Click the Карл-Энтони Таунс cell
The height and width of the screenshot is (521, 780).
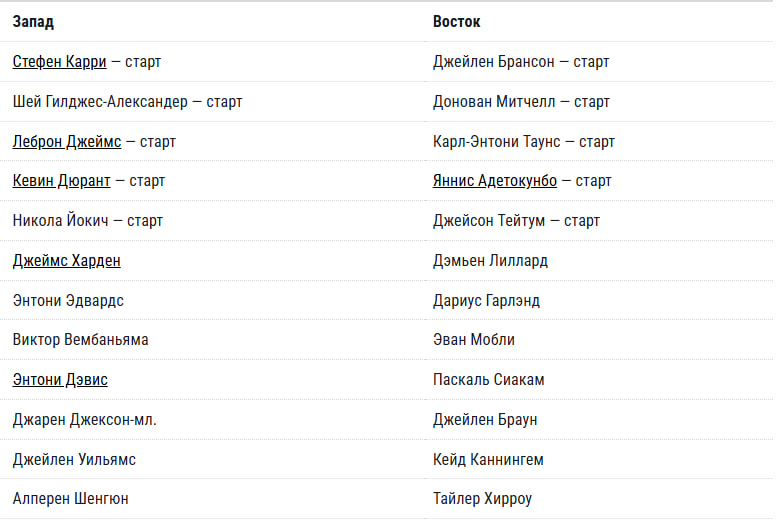point(523,142)
